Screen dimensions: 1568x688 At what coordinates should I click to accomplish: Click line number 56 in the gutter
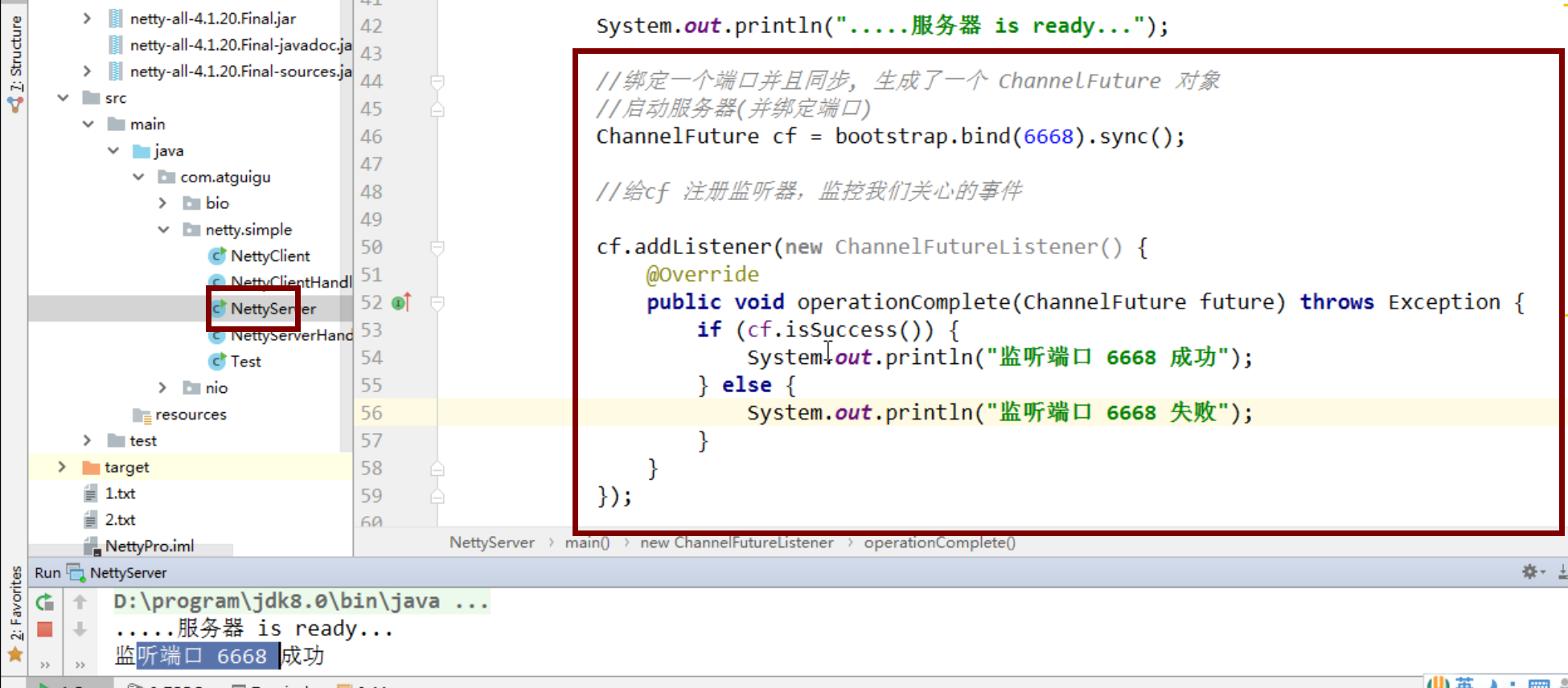click(x=371, y=413)
